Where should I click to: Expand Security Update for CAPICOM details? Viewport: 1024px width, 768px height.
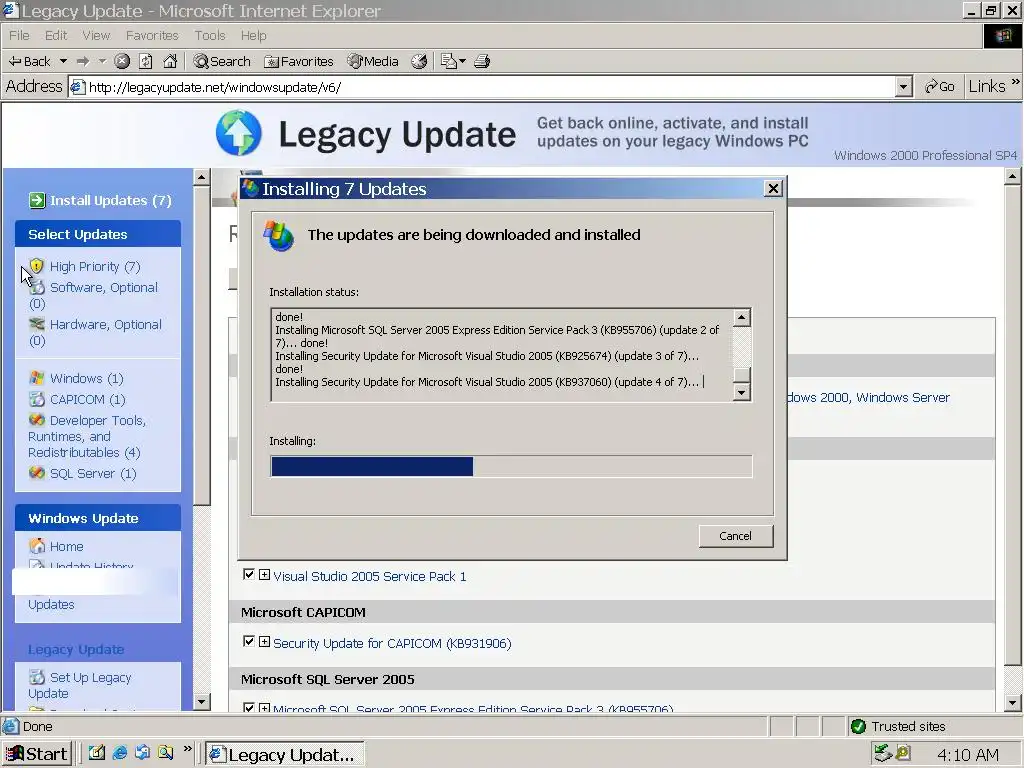264,641
